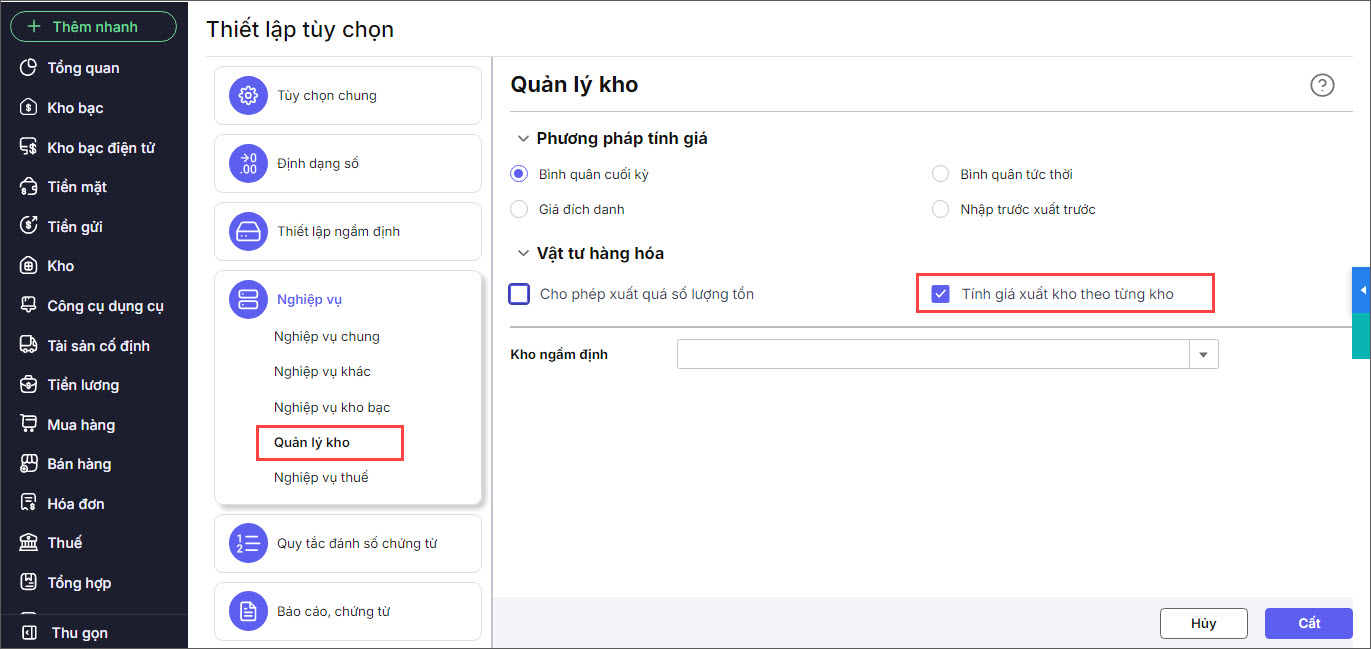Click the Thiết lập ngầm định icon
Viewport: 1371px width, 649px height.
click(248, 231)
